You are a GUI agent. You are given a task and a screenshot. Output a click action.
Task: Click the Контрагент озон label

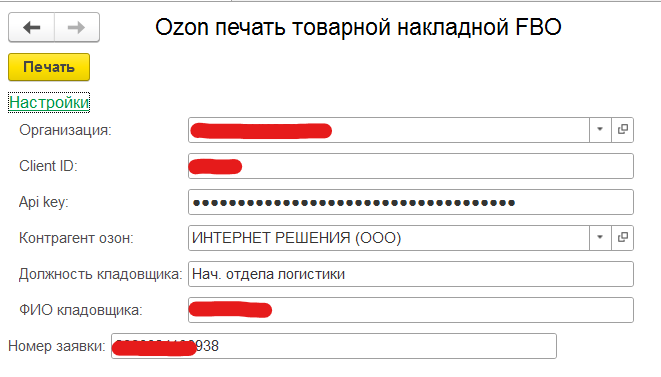pyautogui.click(x=76, y=238)
